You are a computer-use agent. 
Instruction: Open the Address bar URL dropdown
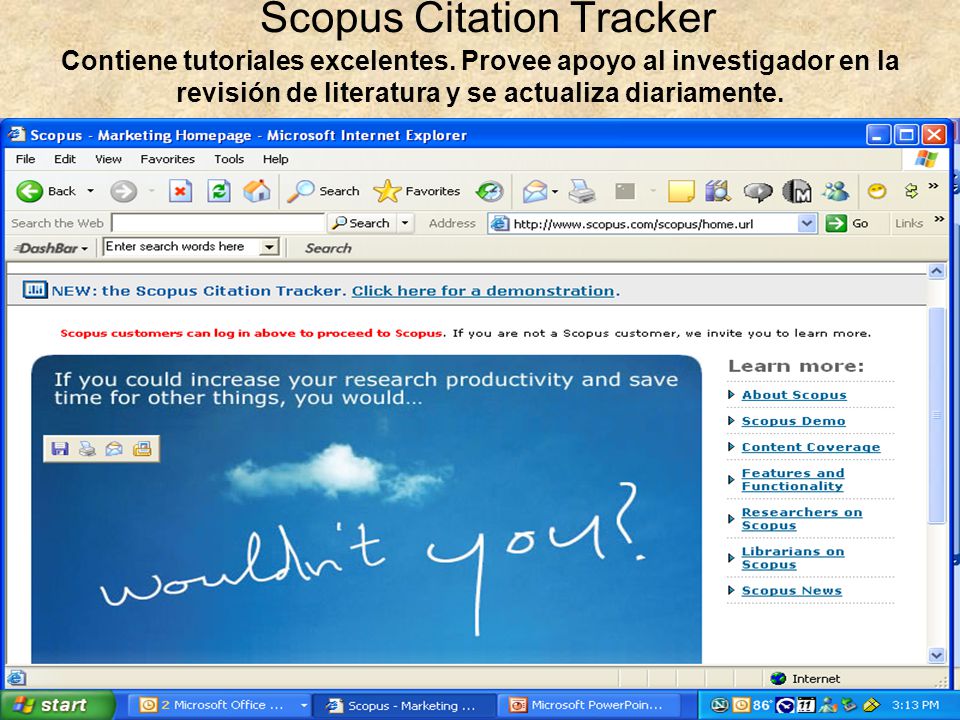[808, 223]
